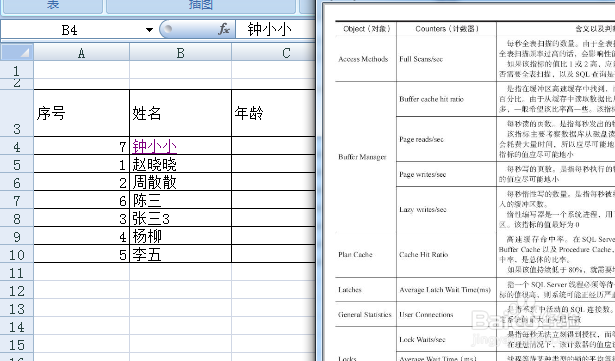Click the 表 ribbon group label
The height and width of the screenshot is (361, 615).
point(53,5)
